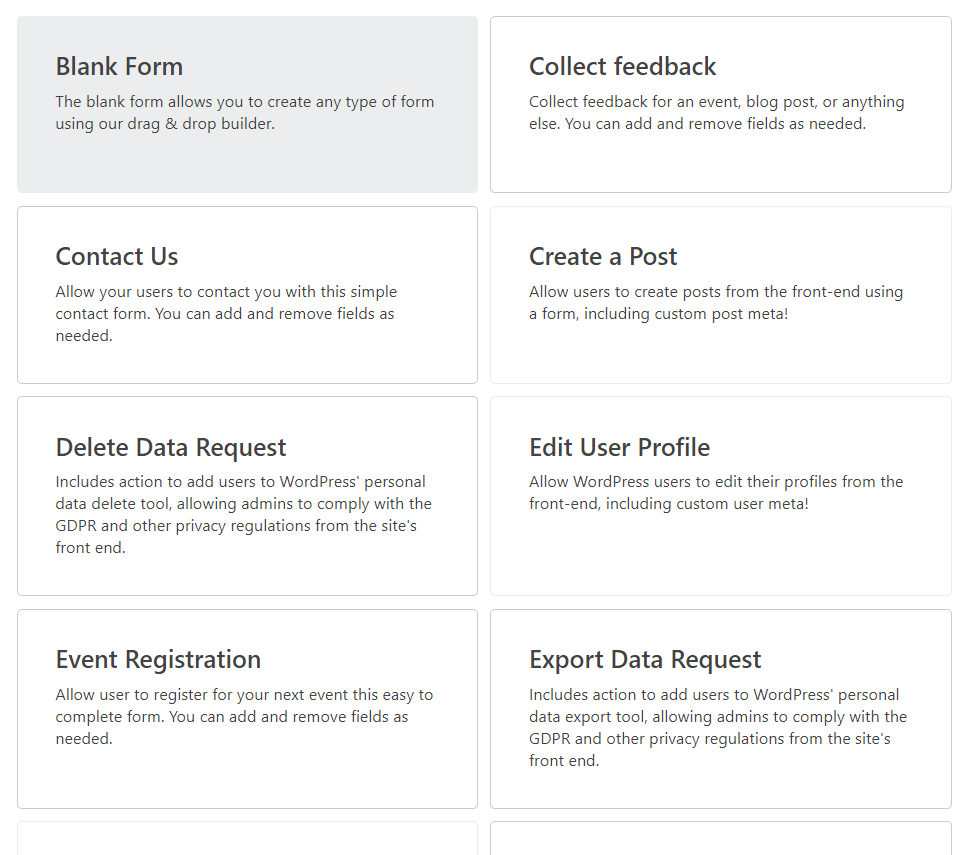969x855 pixels.
Task: Click the Create a Post title
Action: coord(603,256)
